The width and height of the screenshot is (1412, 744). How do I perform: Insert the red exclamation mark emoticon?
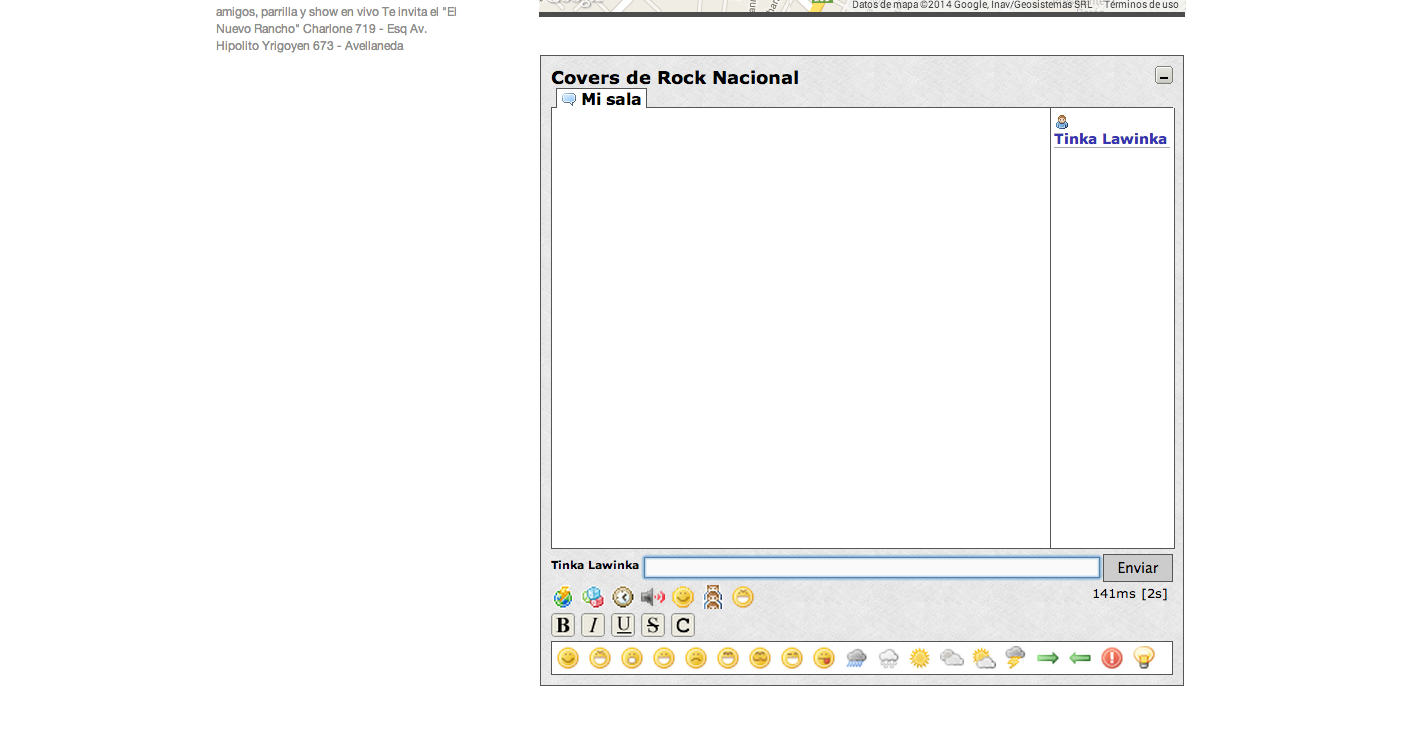pyautogui.click(x=1112, y=658)
